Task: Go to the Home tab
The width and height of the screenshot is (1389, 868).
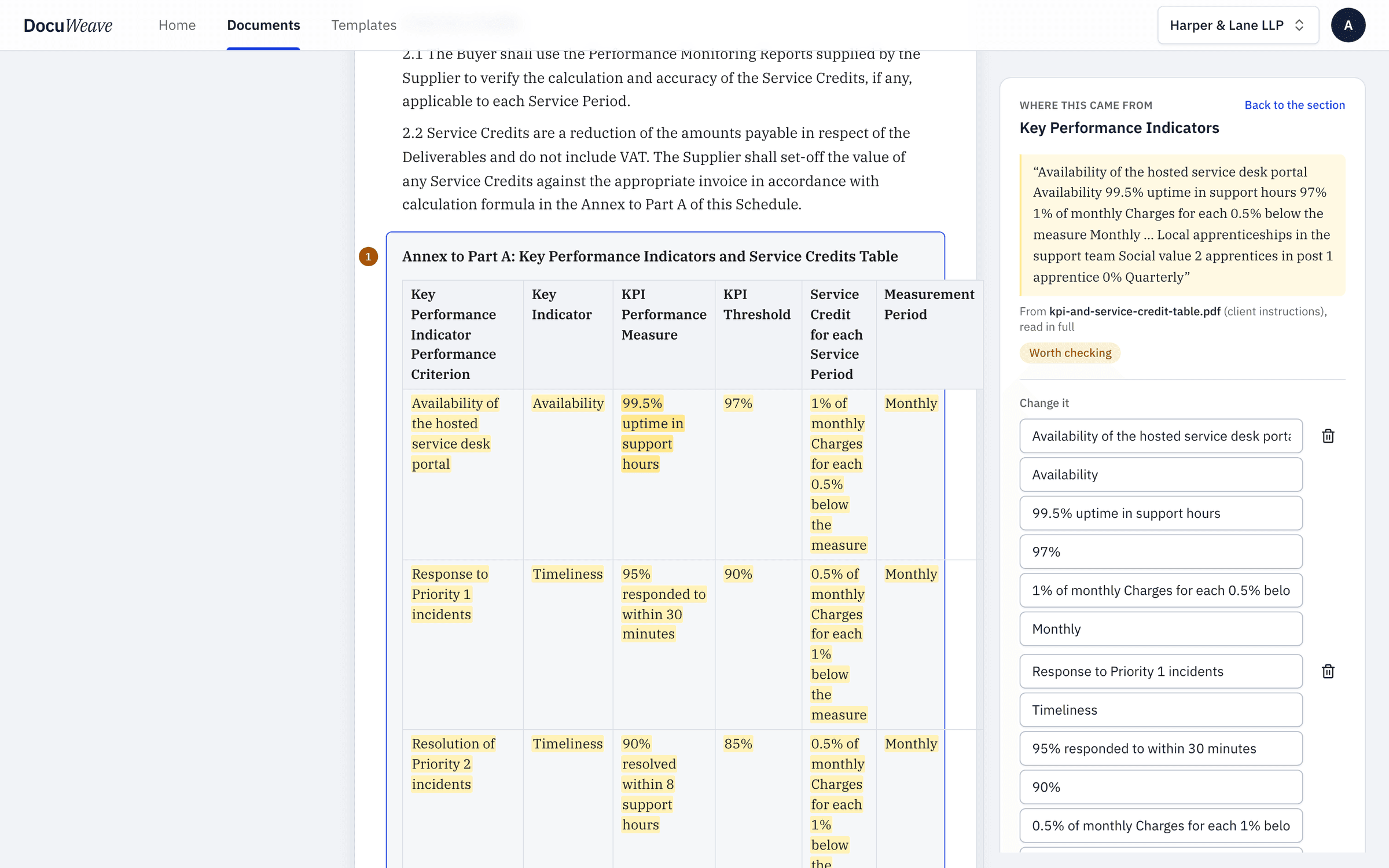Action: pyautogui.click(x=177, y=25)
